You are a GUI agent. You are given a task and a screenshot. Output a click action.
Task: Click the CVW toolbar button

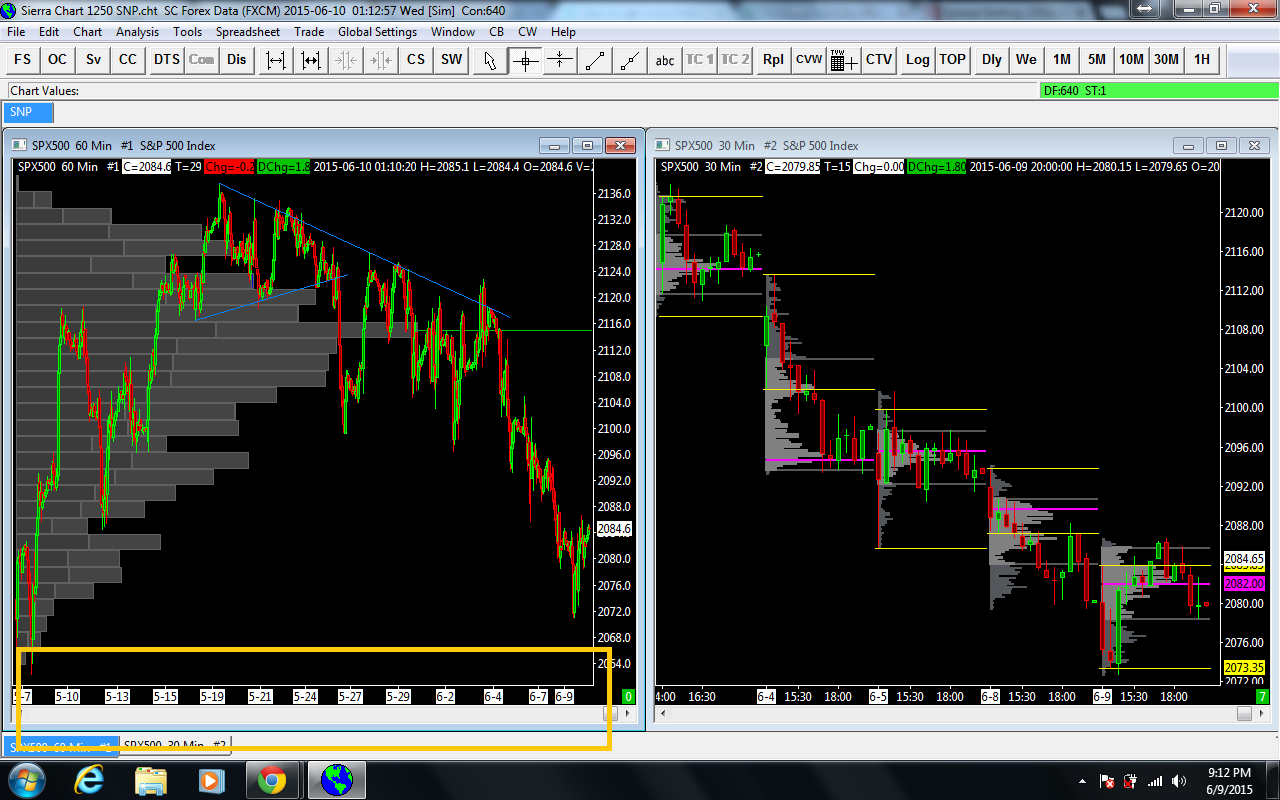tap(808, 59)
